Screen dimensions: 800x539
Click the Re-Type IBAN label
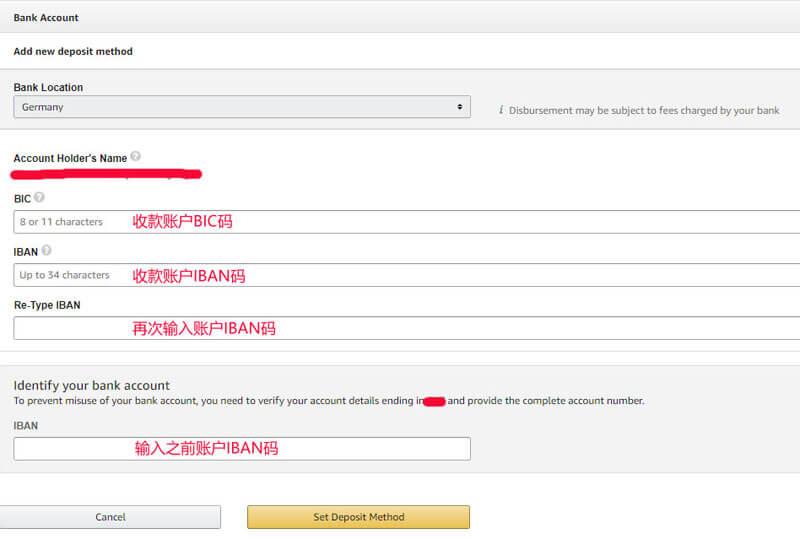(47, 305)
